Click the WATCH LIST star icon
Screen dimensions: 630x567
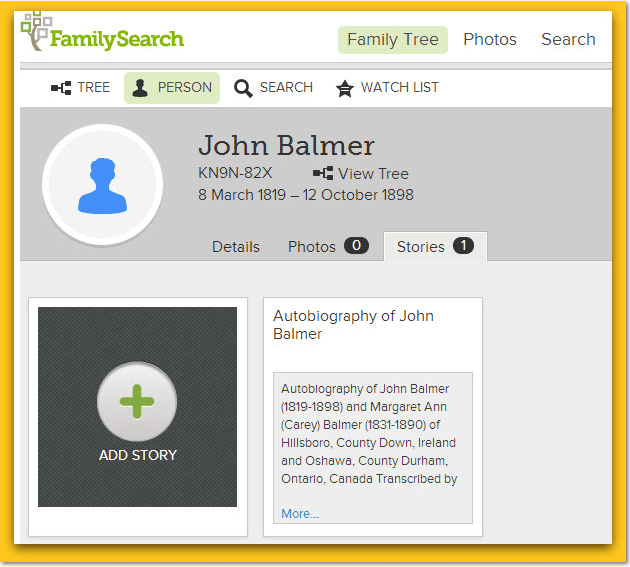345,89
